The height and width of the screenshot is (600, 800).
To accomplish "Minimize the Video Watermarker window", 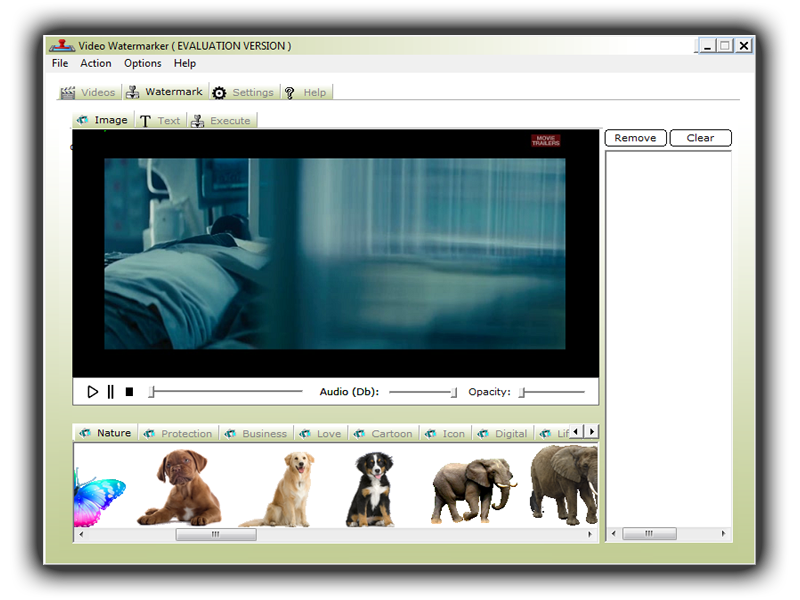I will coord(707,46).
